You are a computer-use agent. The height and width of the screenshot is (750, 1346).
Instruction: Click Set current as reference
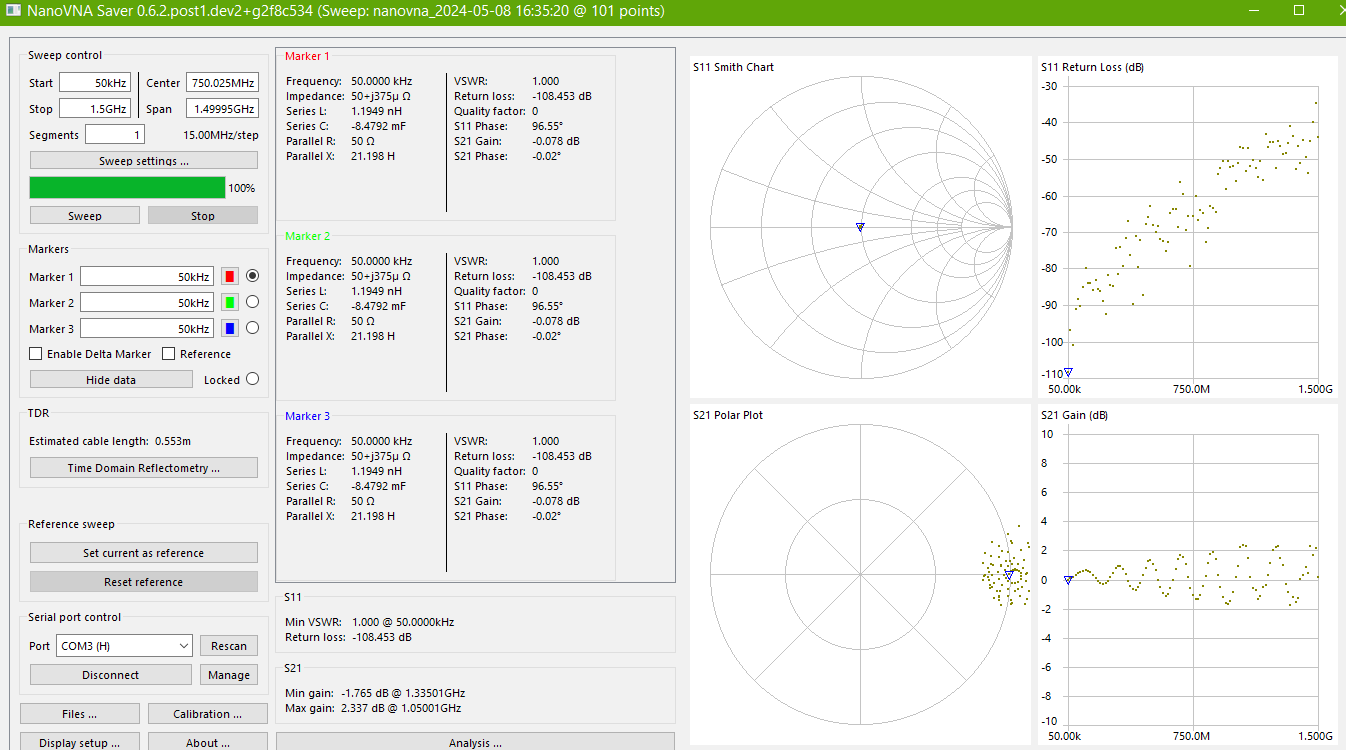coord(144,553)
